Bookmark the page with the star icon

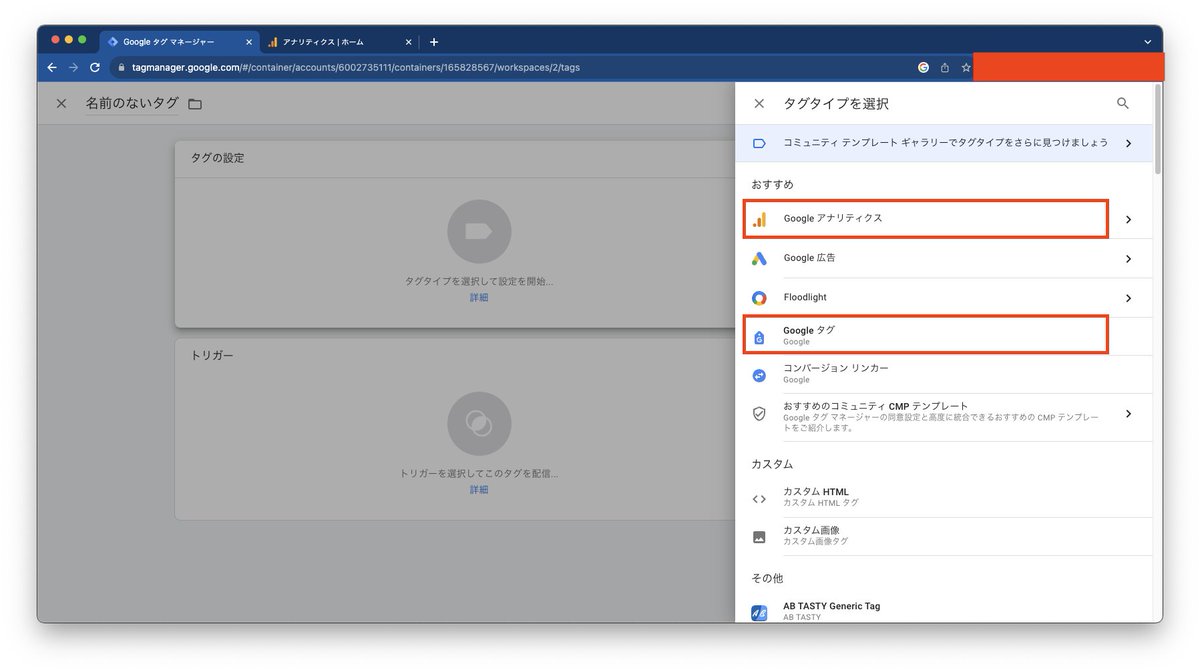tap(965, 67)
